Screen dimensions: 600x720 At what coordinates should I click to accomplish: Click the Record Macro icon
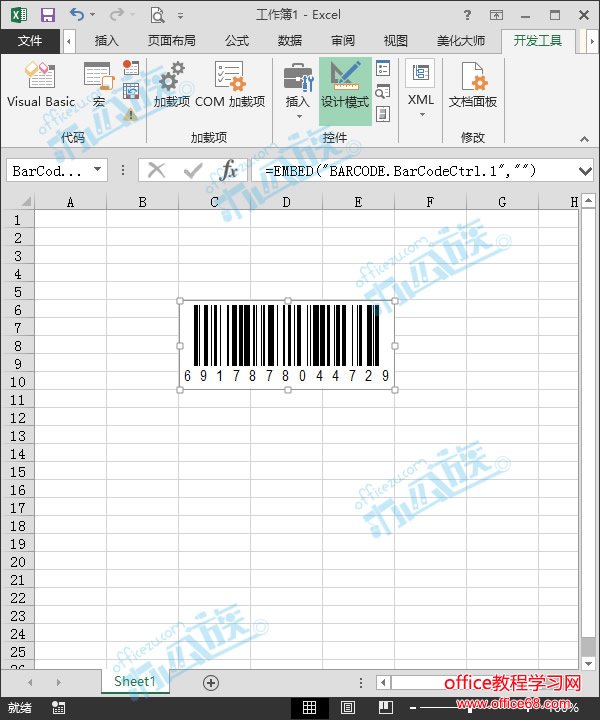coord(131,68)
